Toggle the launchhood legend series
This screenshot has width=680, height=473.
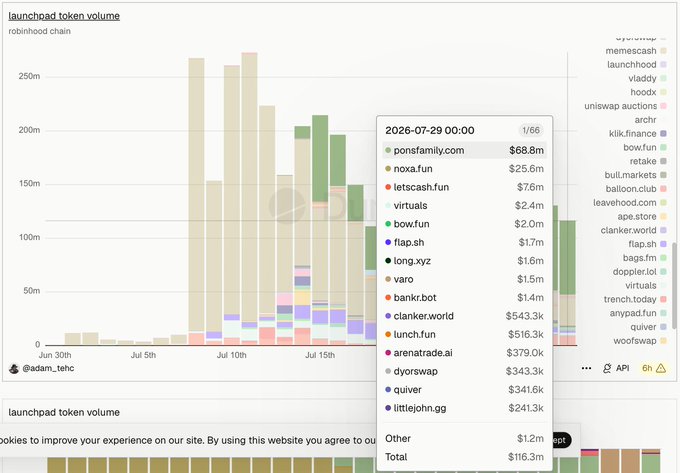pyautogui.click(x=636, y=65)
